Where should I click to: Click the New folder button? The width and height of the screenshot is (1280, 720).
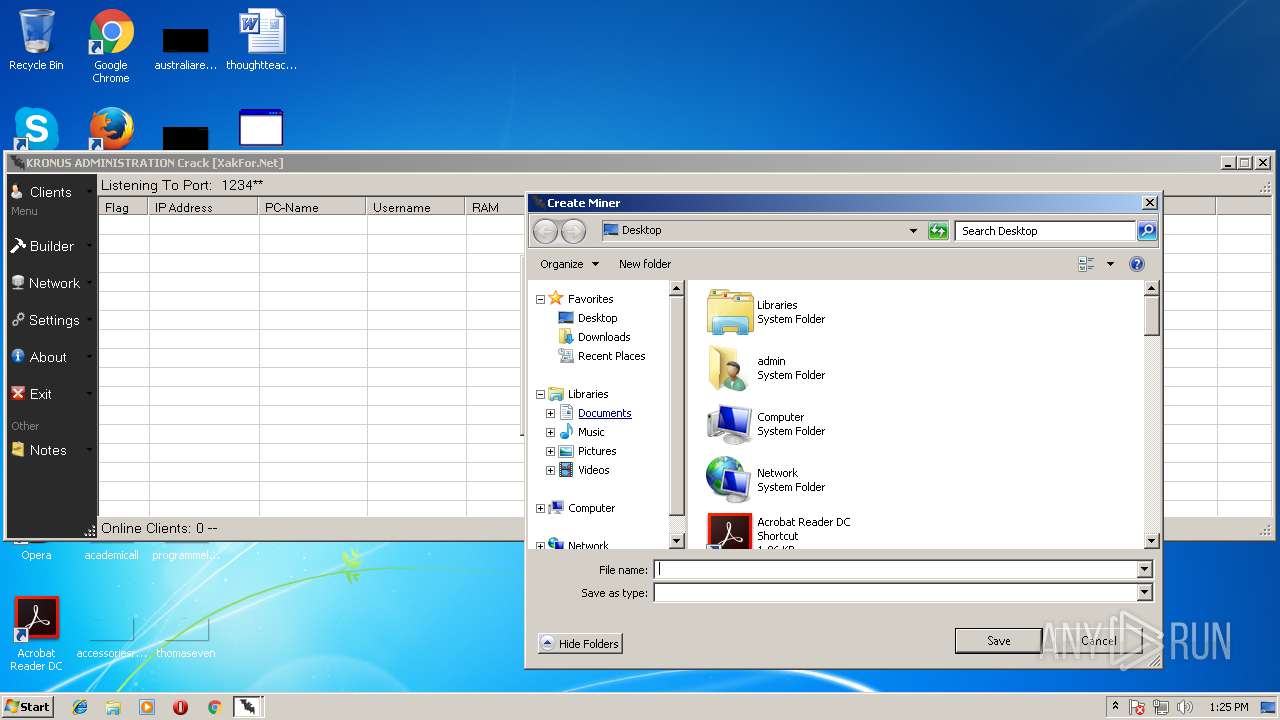645,264
